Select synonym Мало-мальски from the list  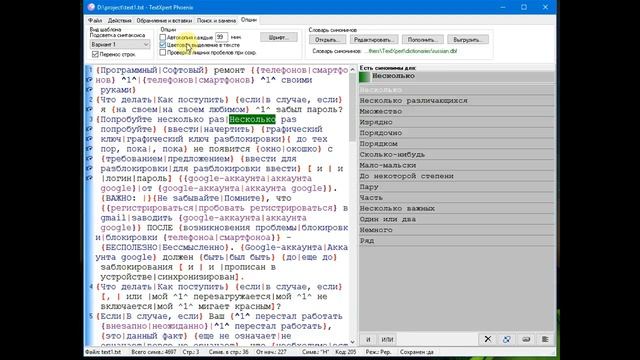(x=457, y=165)
